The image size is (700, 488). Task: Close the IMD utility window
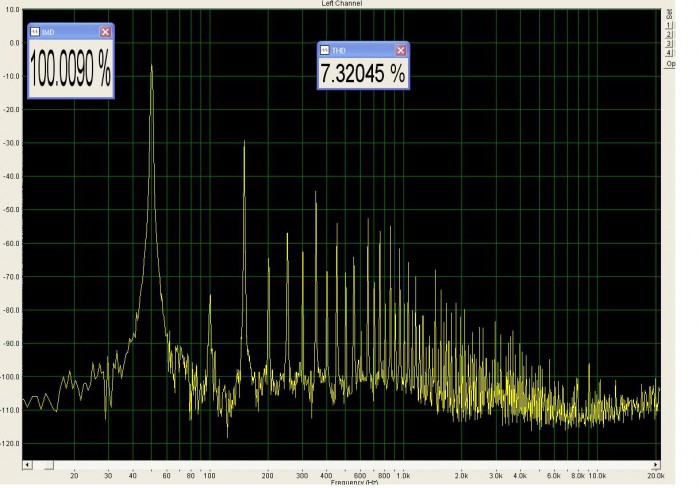pyautogui.click(x=105, y=32)
